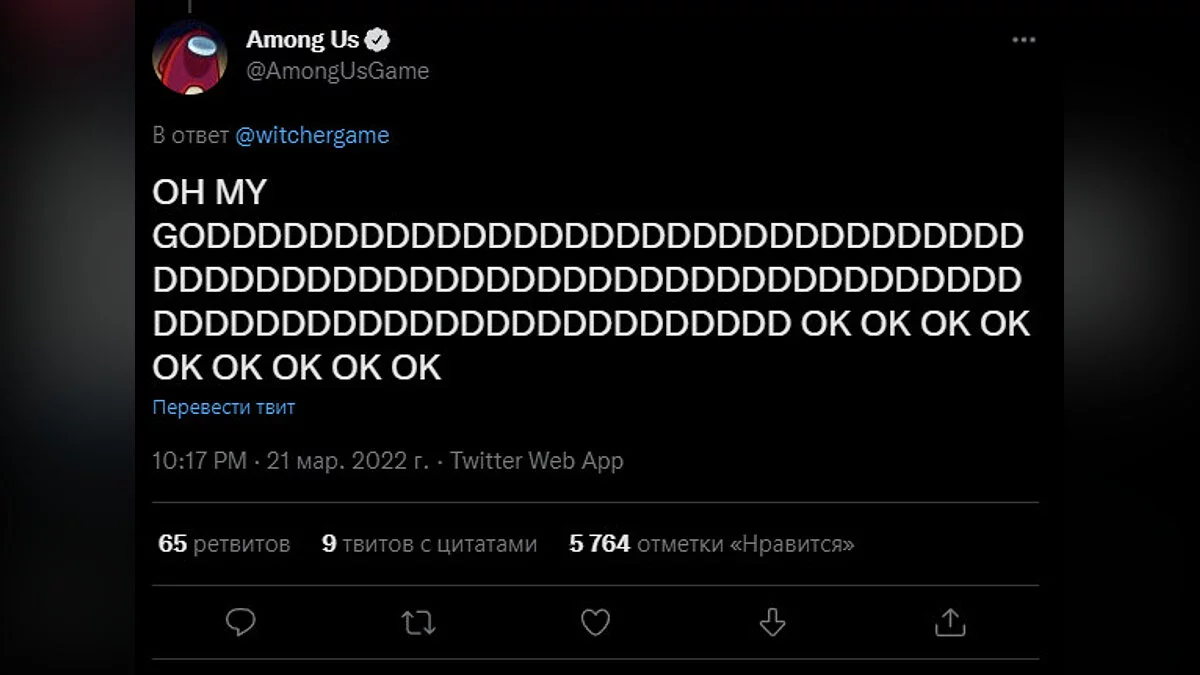Share the tweet via the upload icon

click(949, 622)
